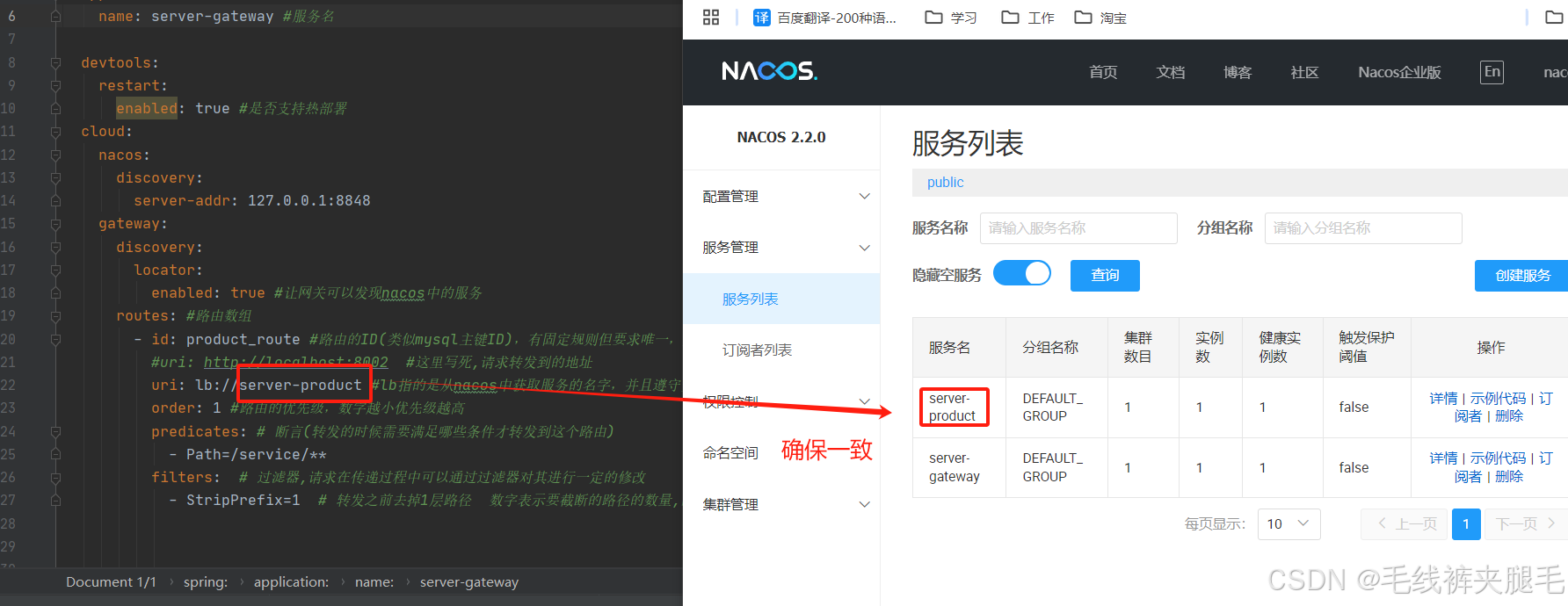The width and height of the screenshot is (1568, 606).
Task: Fold the restart block in the gutter
Action: (55, 86)
